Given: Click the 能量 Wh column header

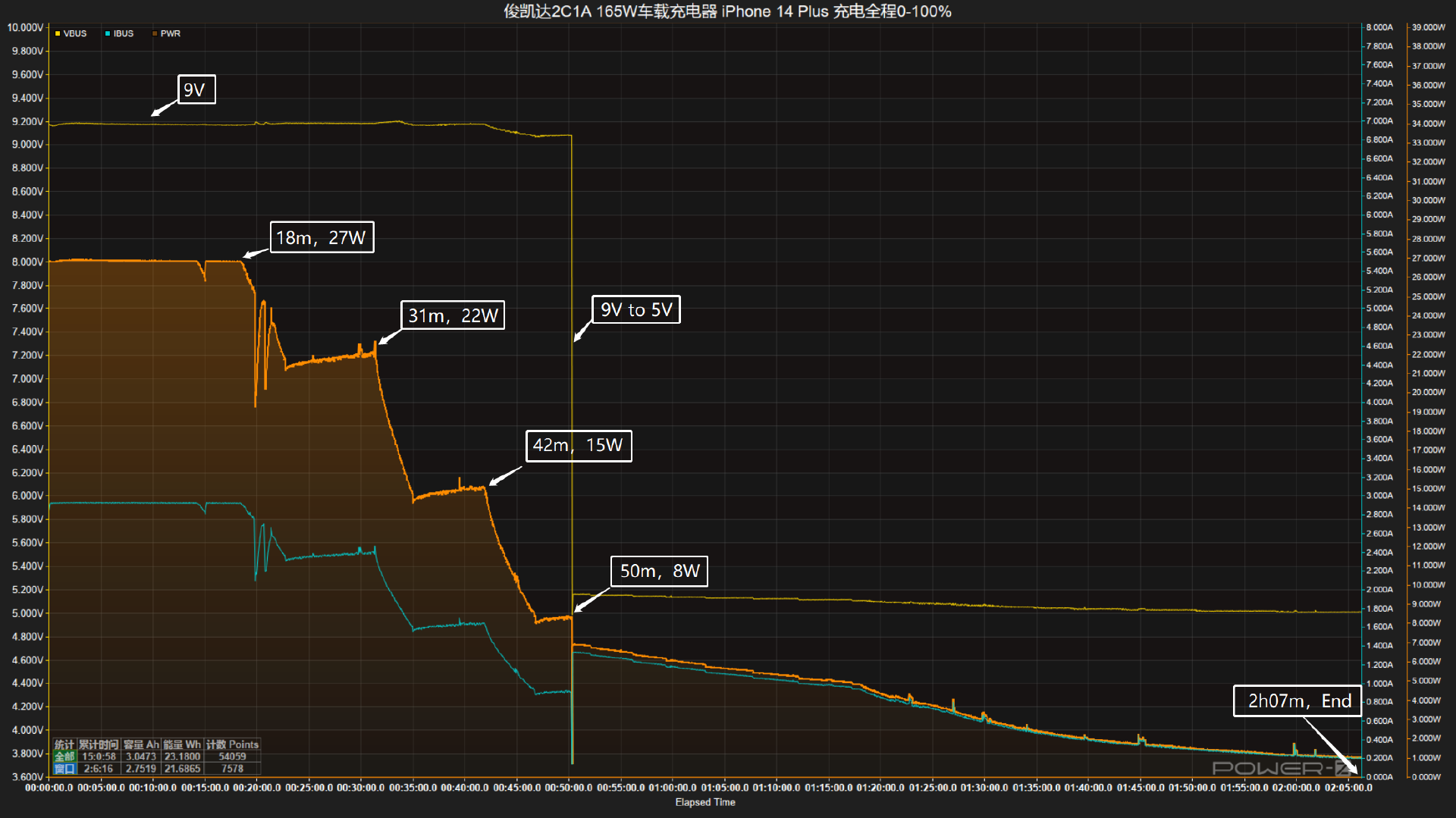Looking at the screenshot, I should coord(182,744).
